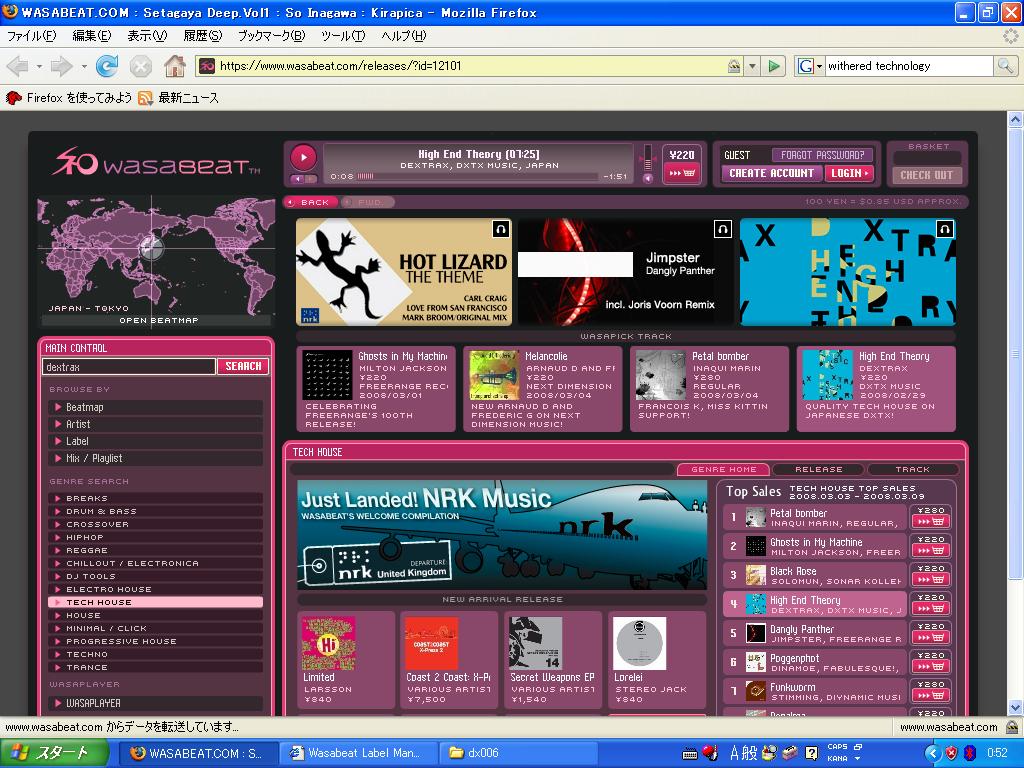Image resolution: width=1024 pixels, height=768 pixels.
Task: Click the player's round play button
Action: point(304,157)
